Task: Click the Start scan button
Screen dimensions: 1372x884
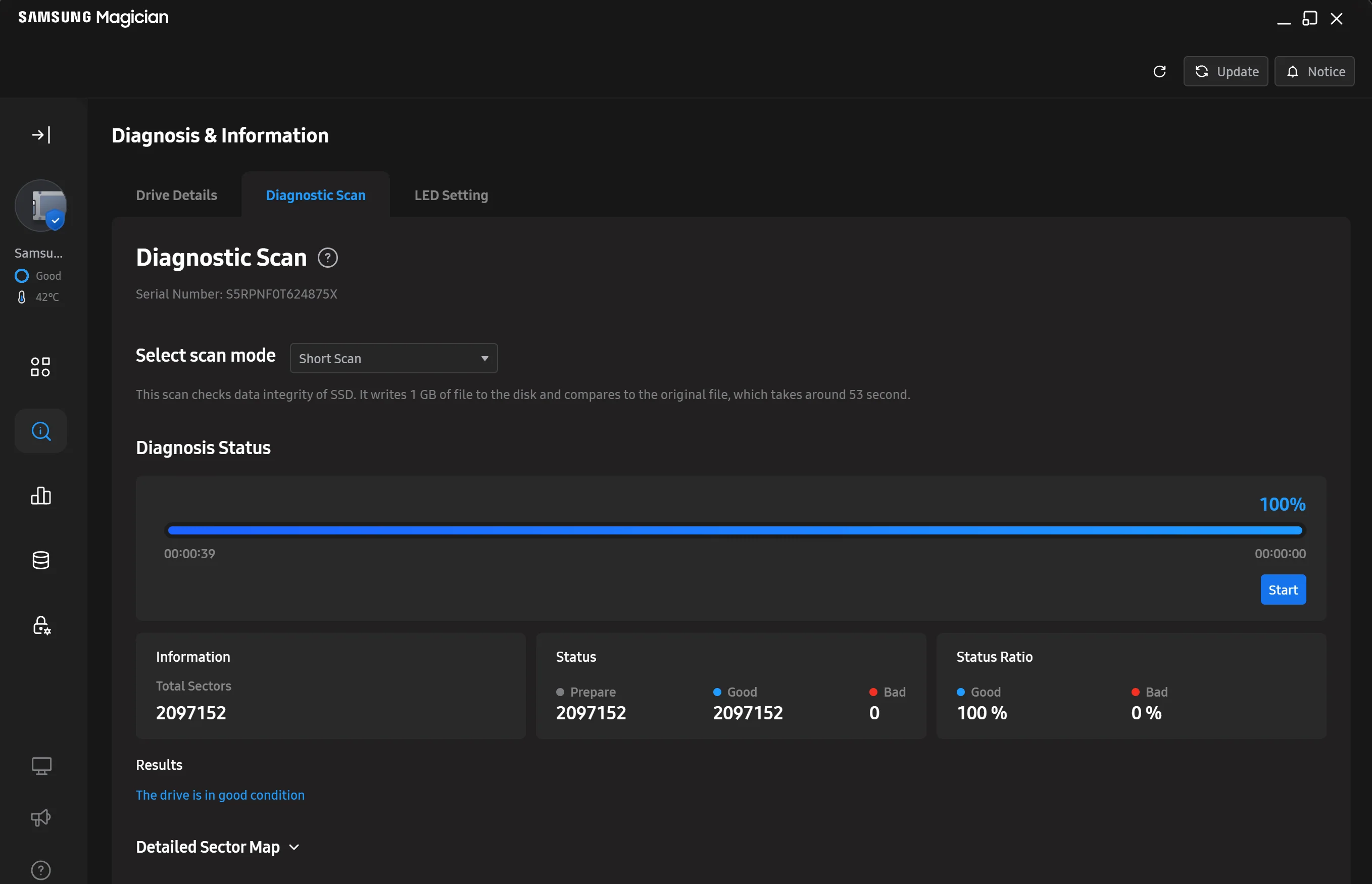Action: coord(1283,590)
